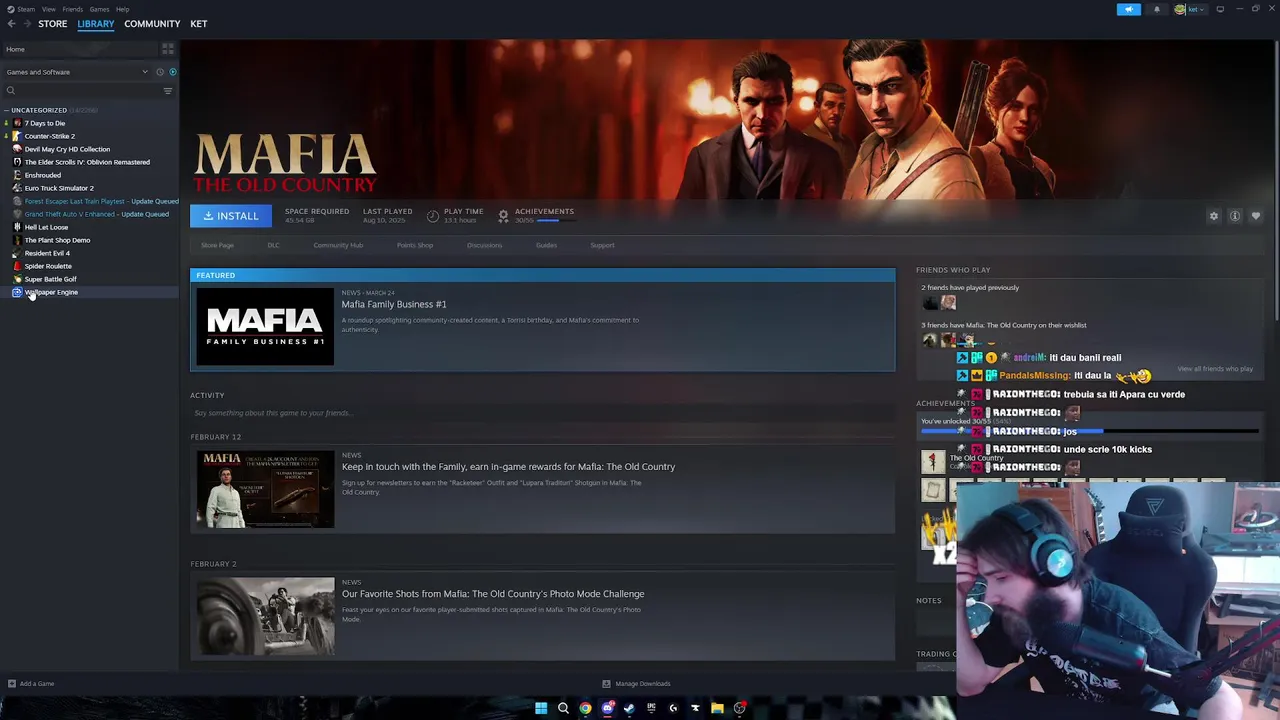Image resolution: width=1280 pixels, height=720 pixels.
Task: Open the Games menu
Action: tap(99, 9)
